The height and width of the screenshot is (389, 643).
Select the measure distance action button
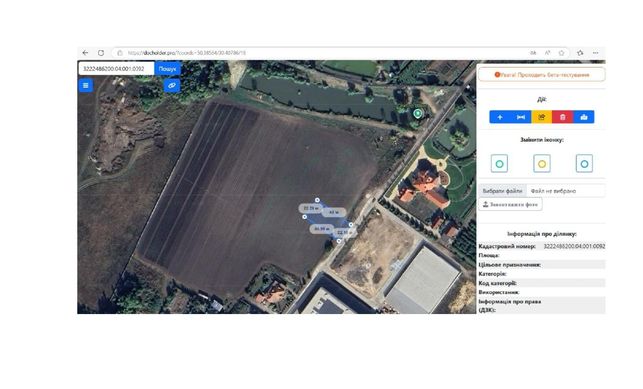click(x=521, y=117)
